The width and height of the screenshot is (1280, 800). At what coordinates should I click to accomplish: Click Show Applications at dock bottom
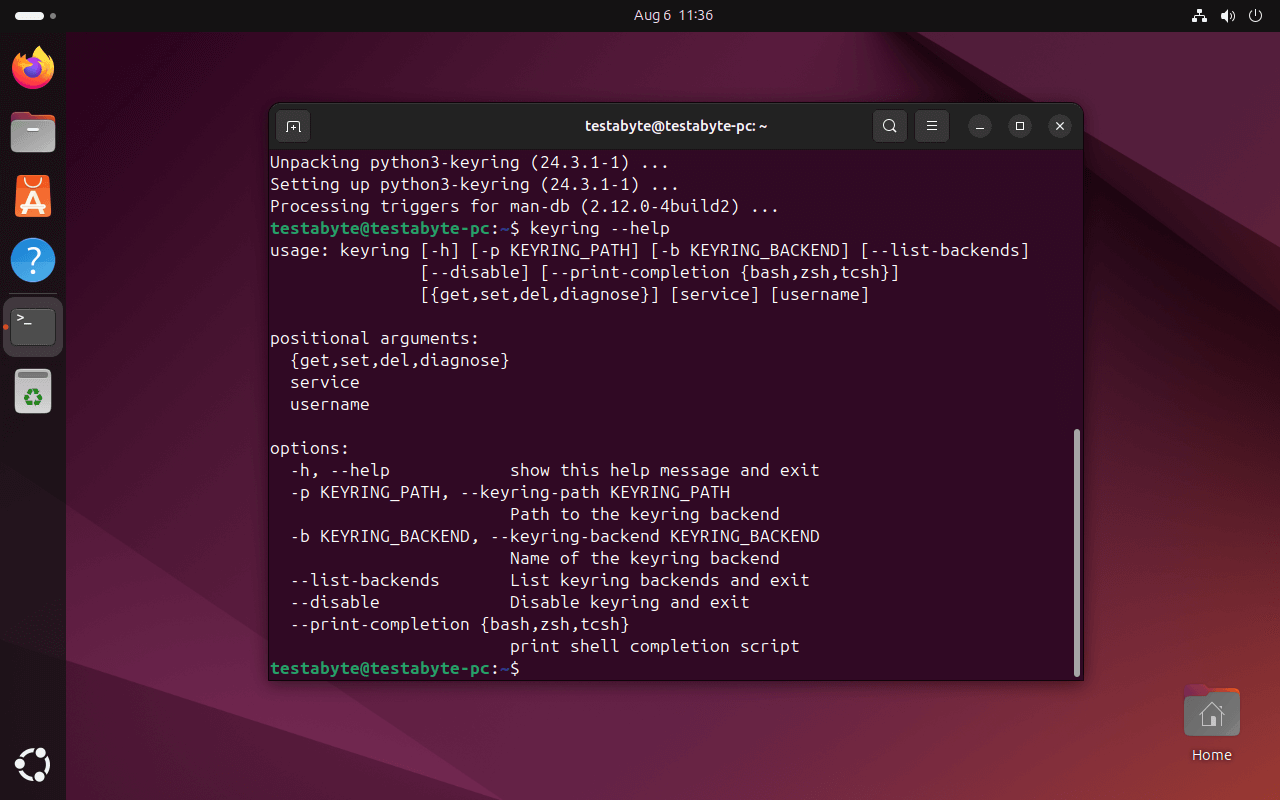click(x=32, y=765)
